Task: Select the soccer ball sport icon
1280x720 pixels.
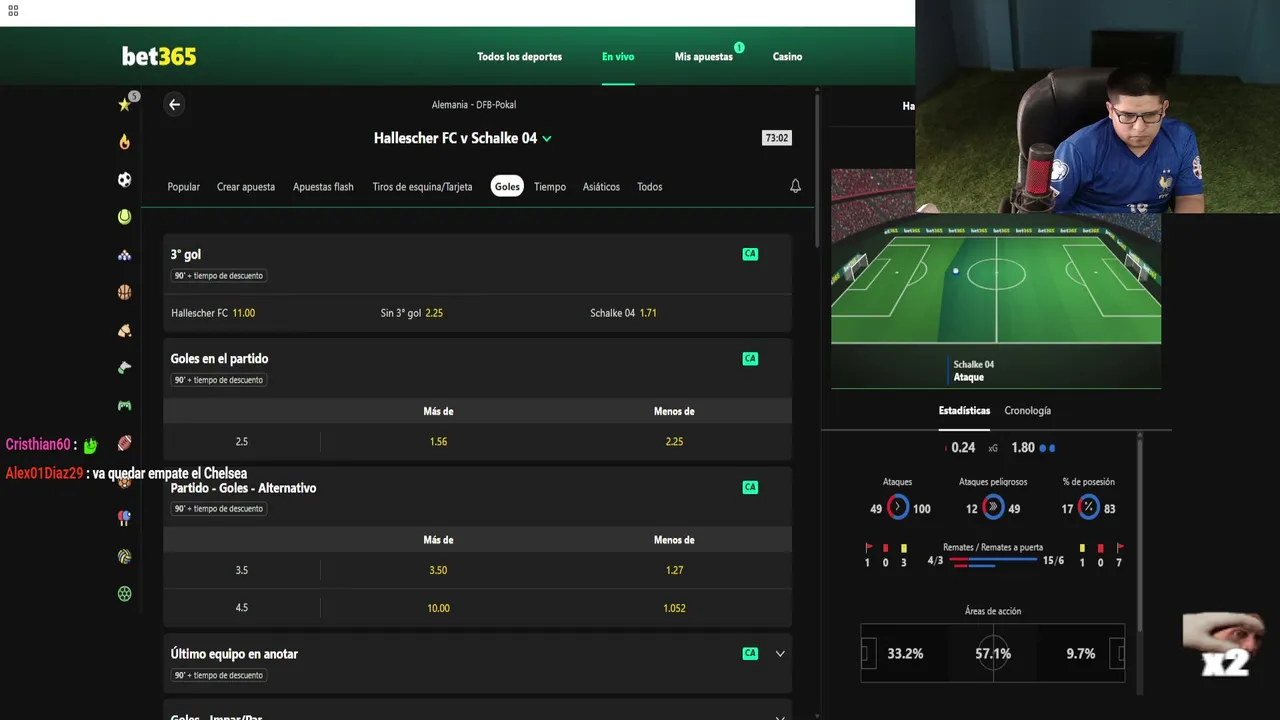Action: point(124,180)
